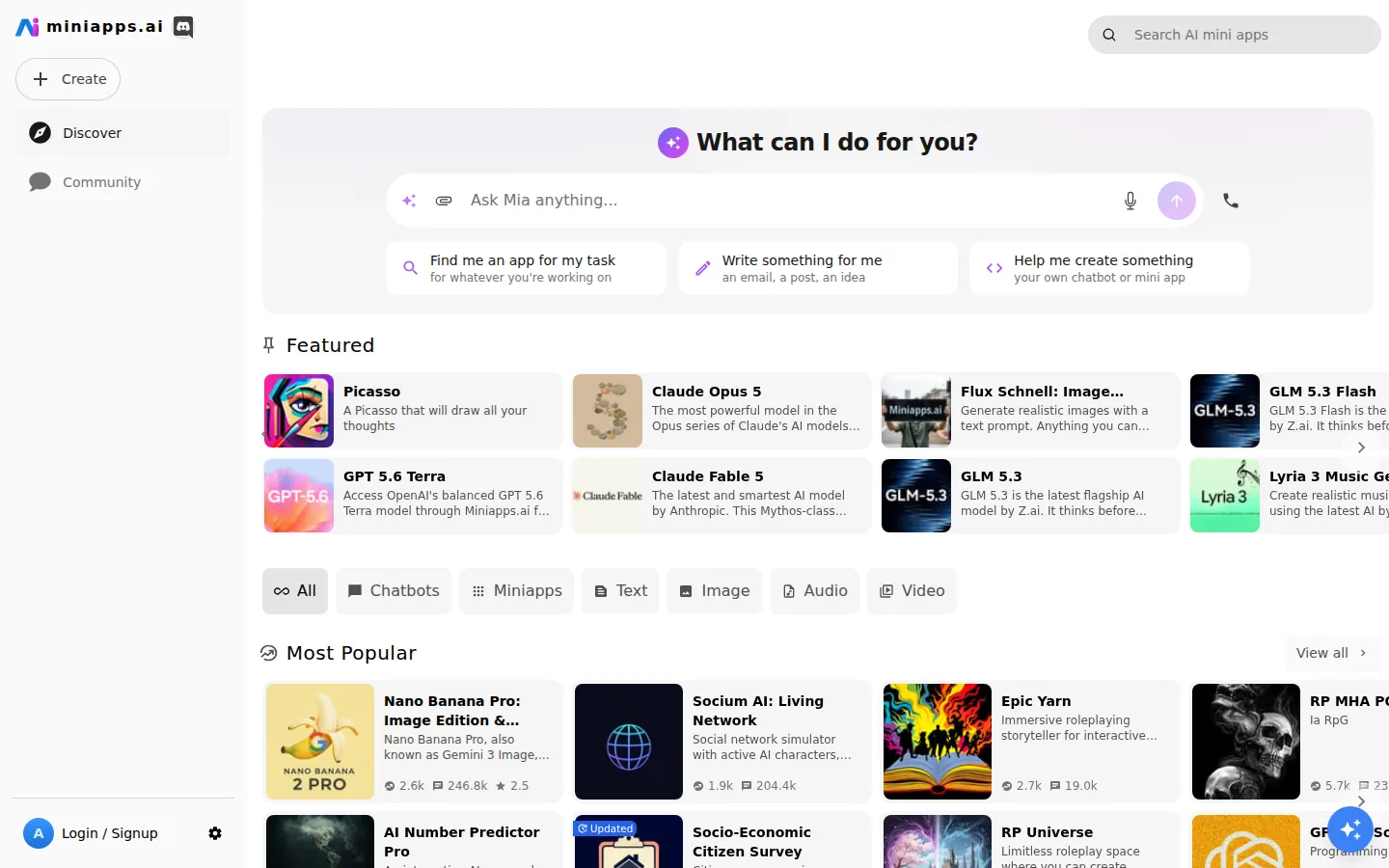Click the sparkle enhance icon in prompt box
The image size is (1389, 868).
[x=409, y=201]
